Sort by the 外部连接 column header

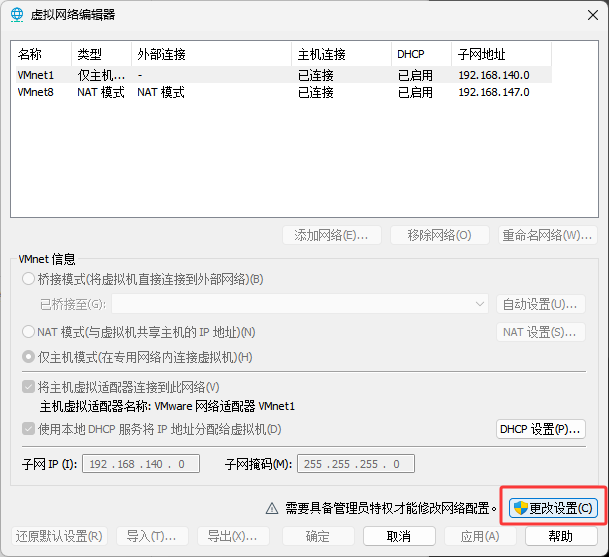(x=211, y=54)
